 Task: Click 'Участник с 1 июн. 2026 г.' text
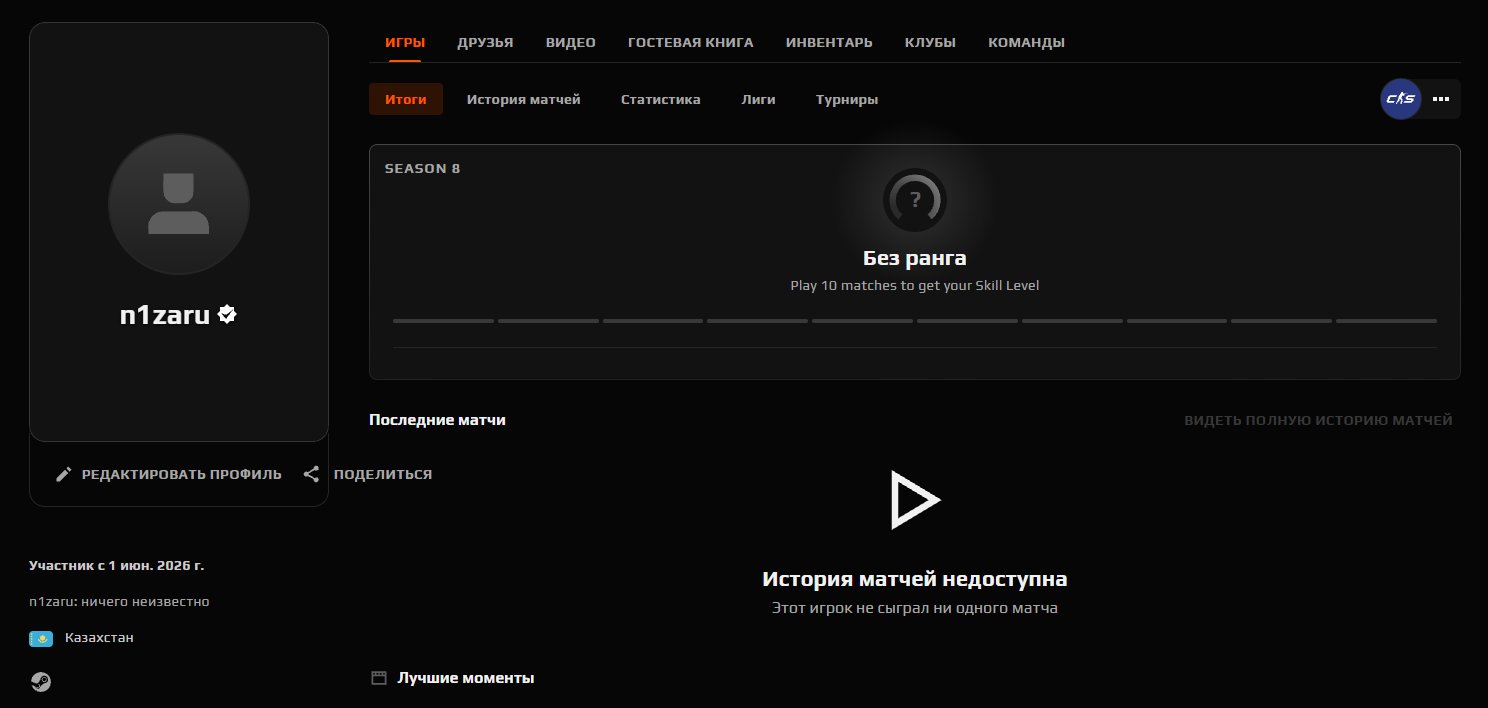pos(117,565)
